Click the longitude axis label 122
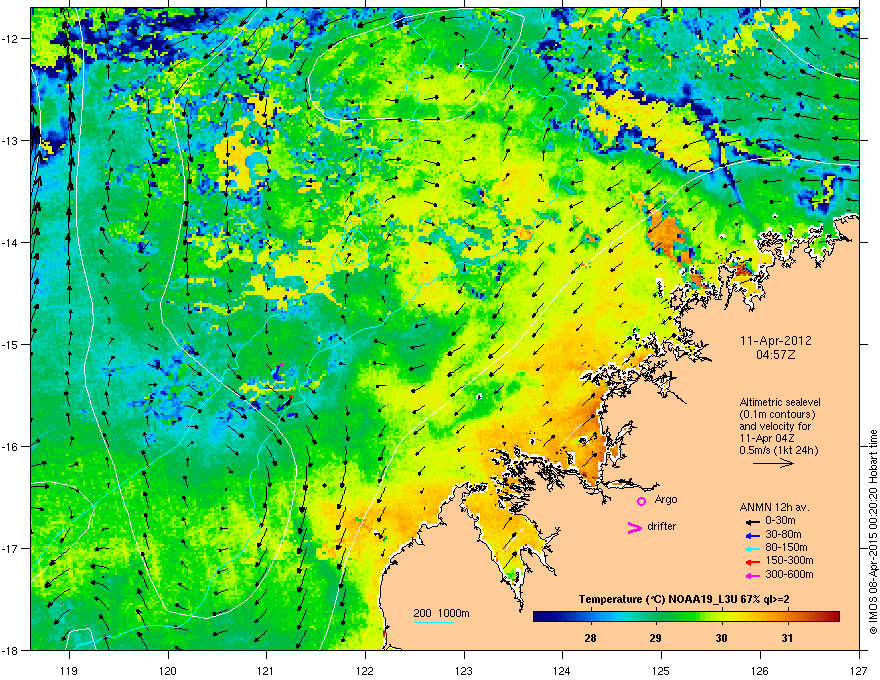 click(365, 670)
